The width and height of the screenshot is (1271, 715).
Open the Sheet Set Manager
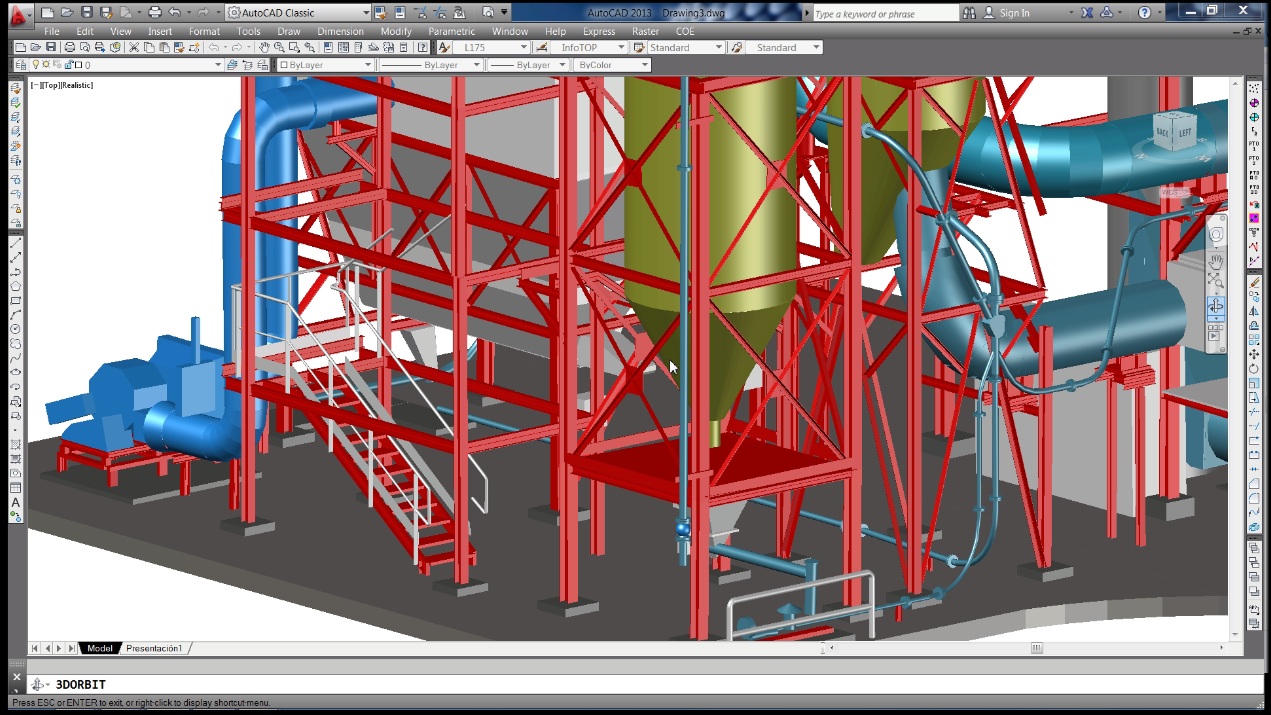pos(374,47)
